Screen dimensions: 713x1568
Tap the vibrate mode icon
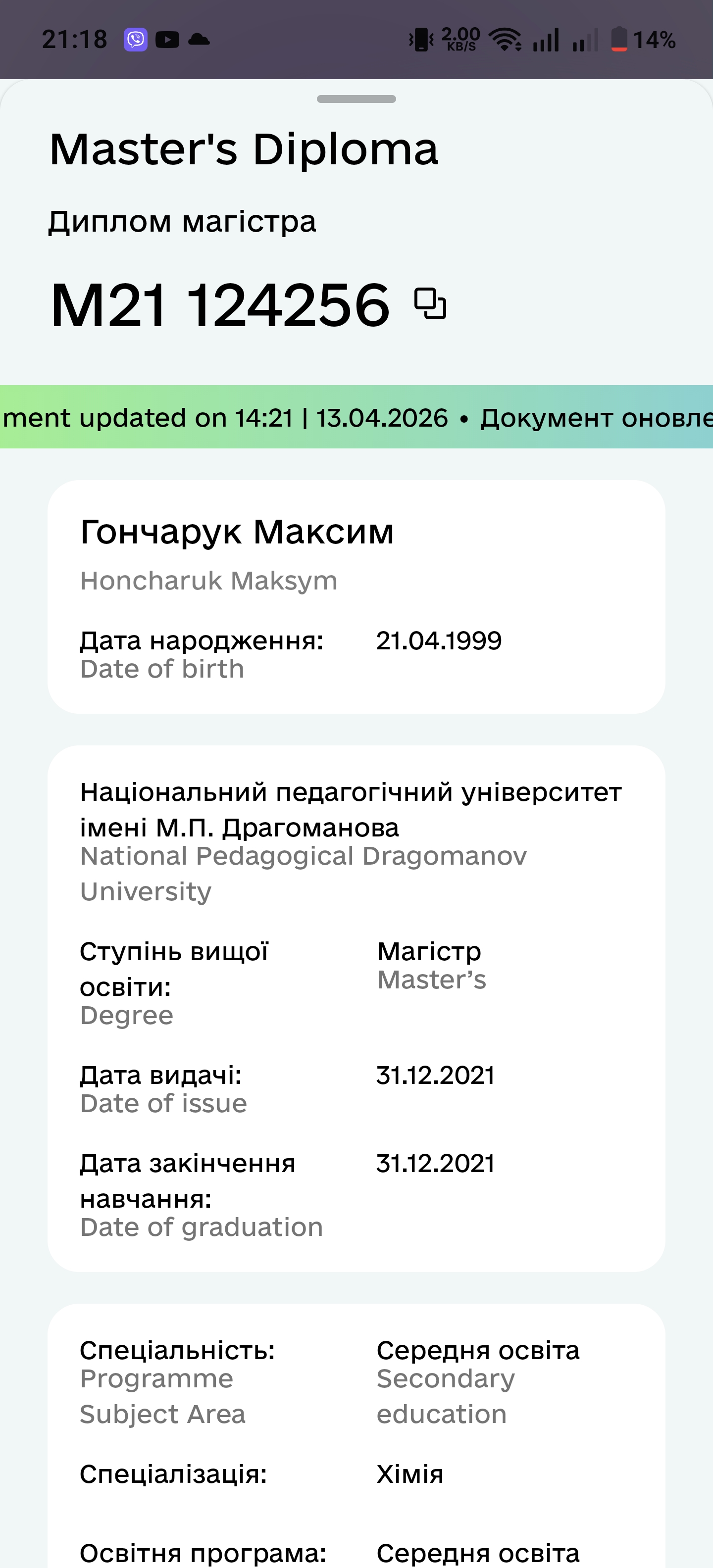pyautogui.click(x=421, y=40)
